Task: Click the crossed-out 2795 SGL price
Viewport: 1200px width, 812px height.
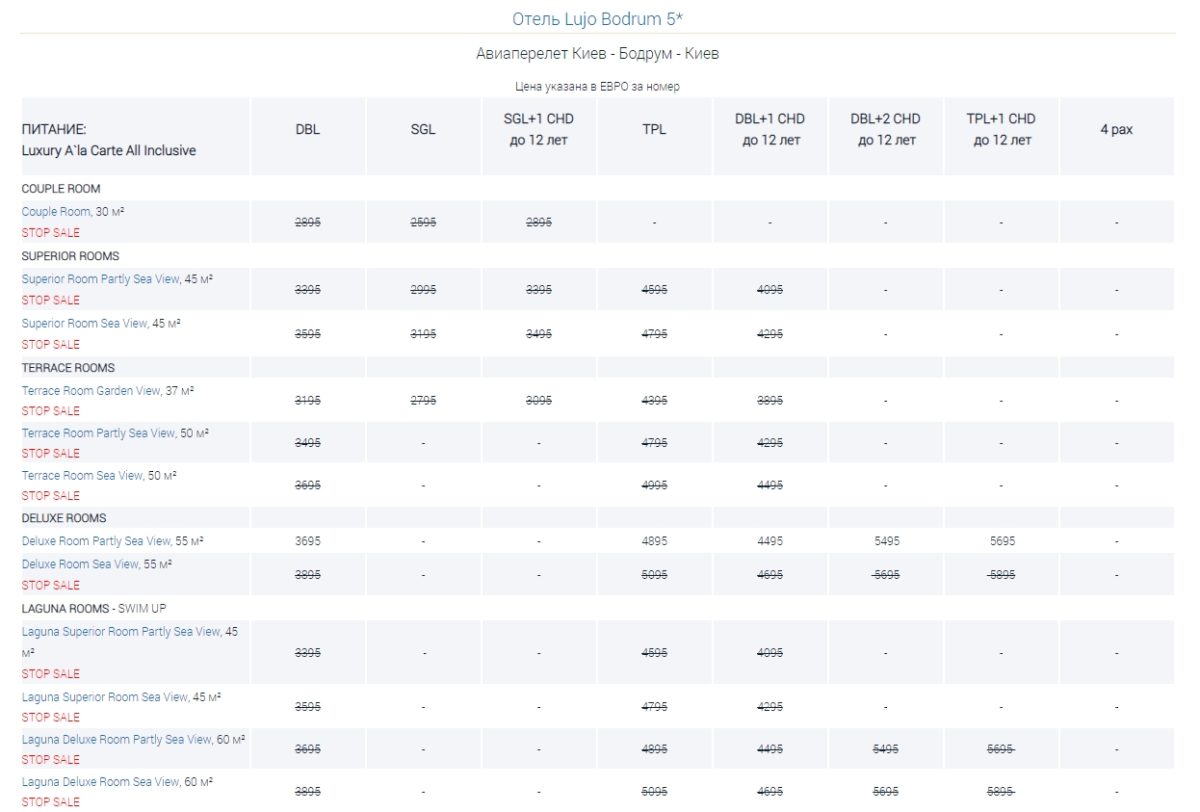Action: 423,401
